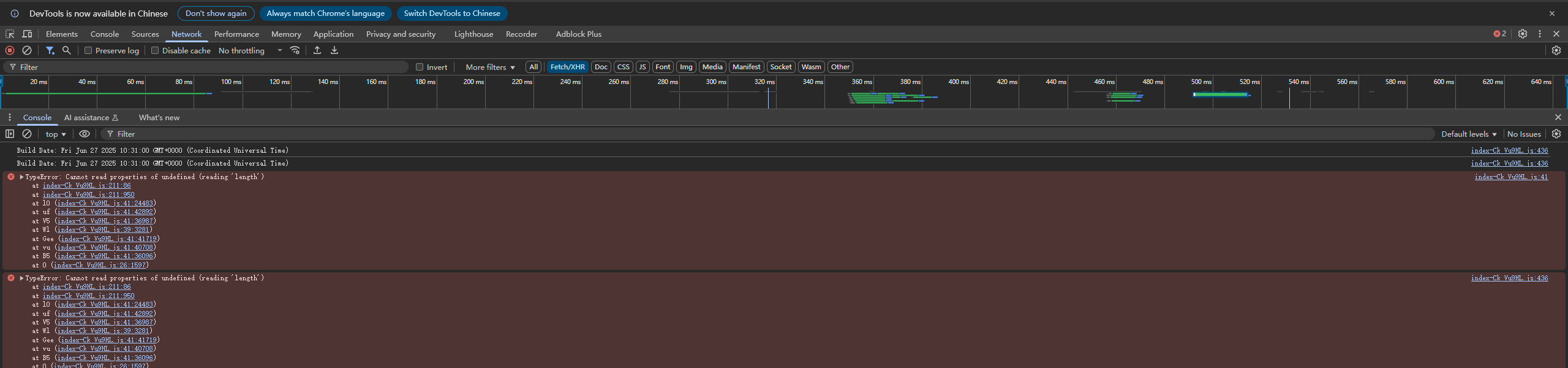The height and width of the screenshot is (368, 1568).
Task: Open the Default levels dropdown
Action: pos(1468,134)
